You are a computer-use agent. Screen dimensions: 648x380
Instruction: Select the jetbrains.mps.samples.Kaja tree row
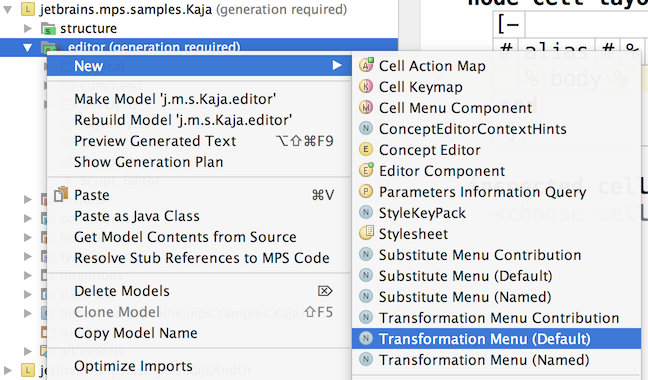click(x=199, y=10)
